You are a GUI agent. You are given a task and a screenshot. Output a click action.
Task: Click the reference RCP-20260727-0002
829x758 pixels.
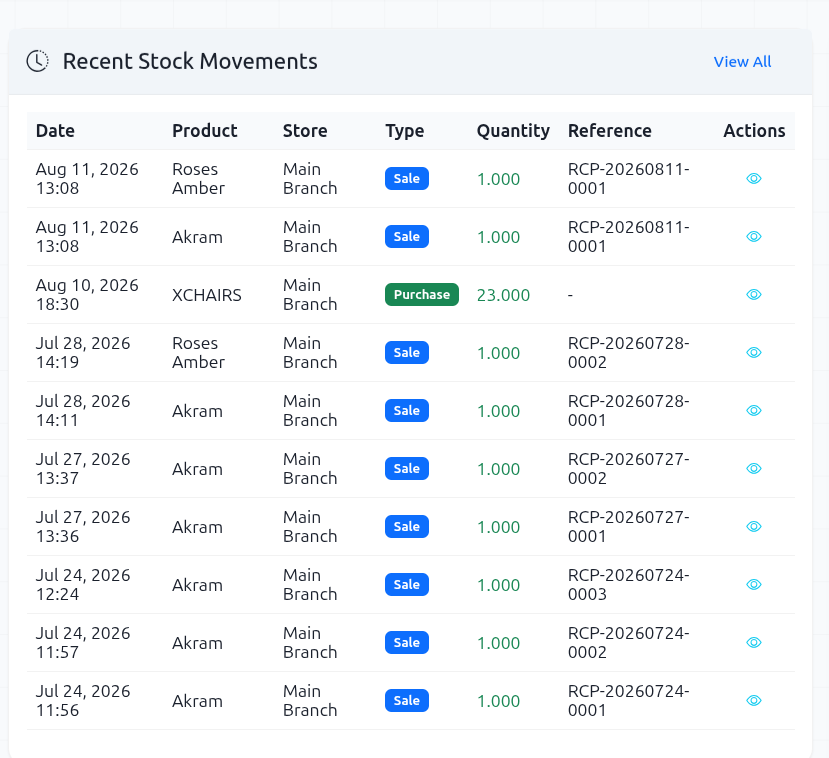(629, 469)
